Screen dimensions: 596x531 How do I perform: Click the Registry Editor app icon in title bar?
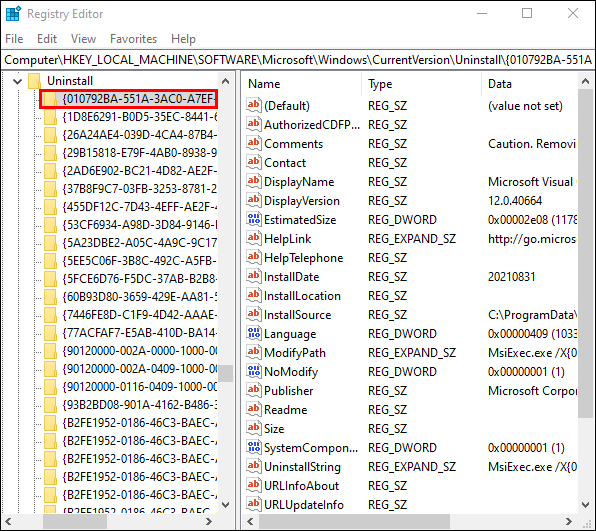(x=13, y=14)
